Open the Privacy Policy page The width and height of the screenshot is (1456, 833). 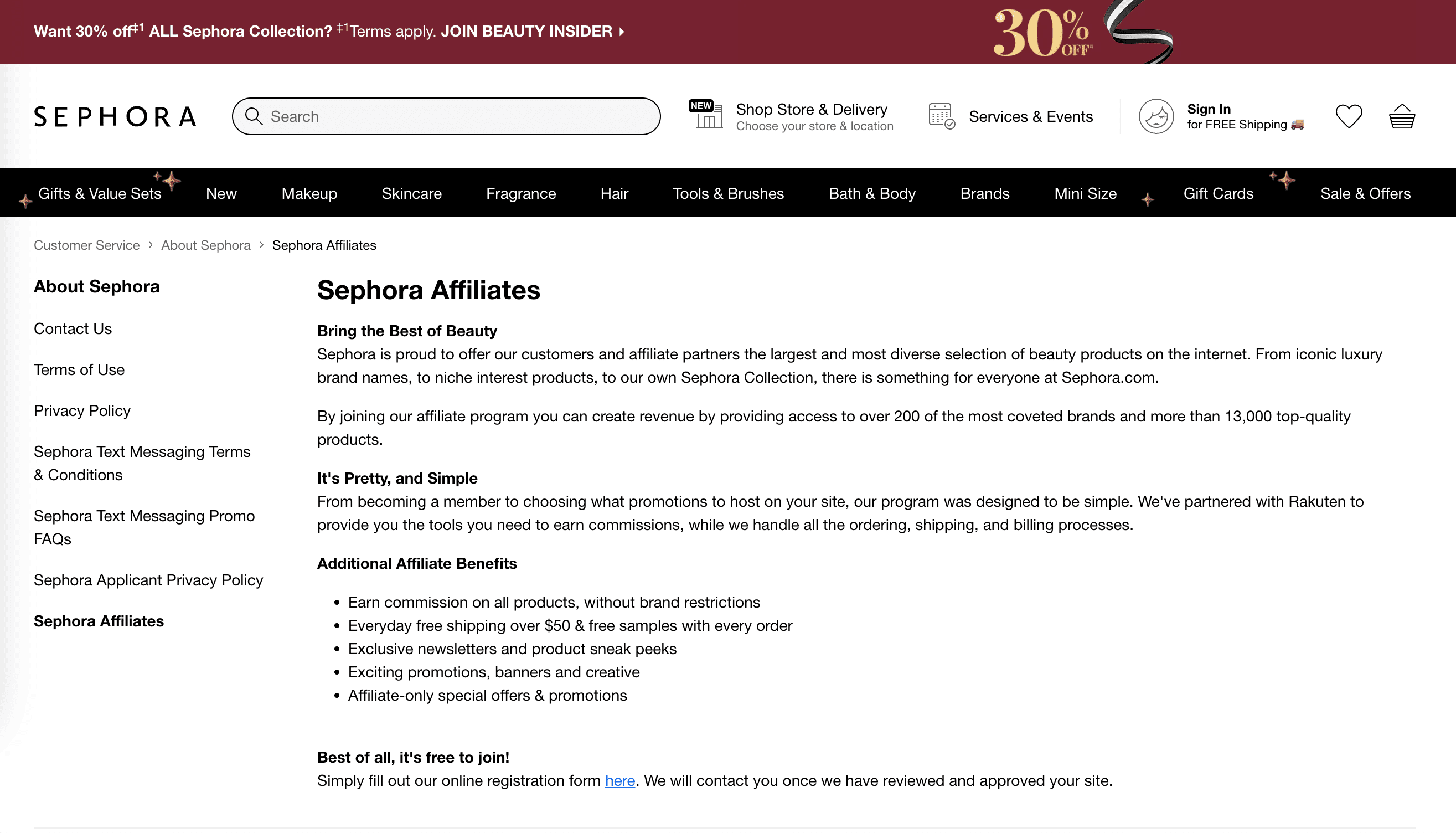click(82, 411)
